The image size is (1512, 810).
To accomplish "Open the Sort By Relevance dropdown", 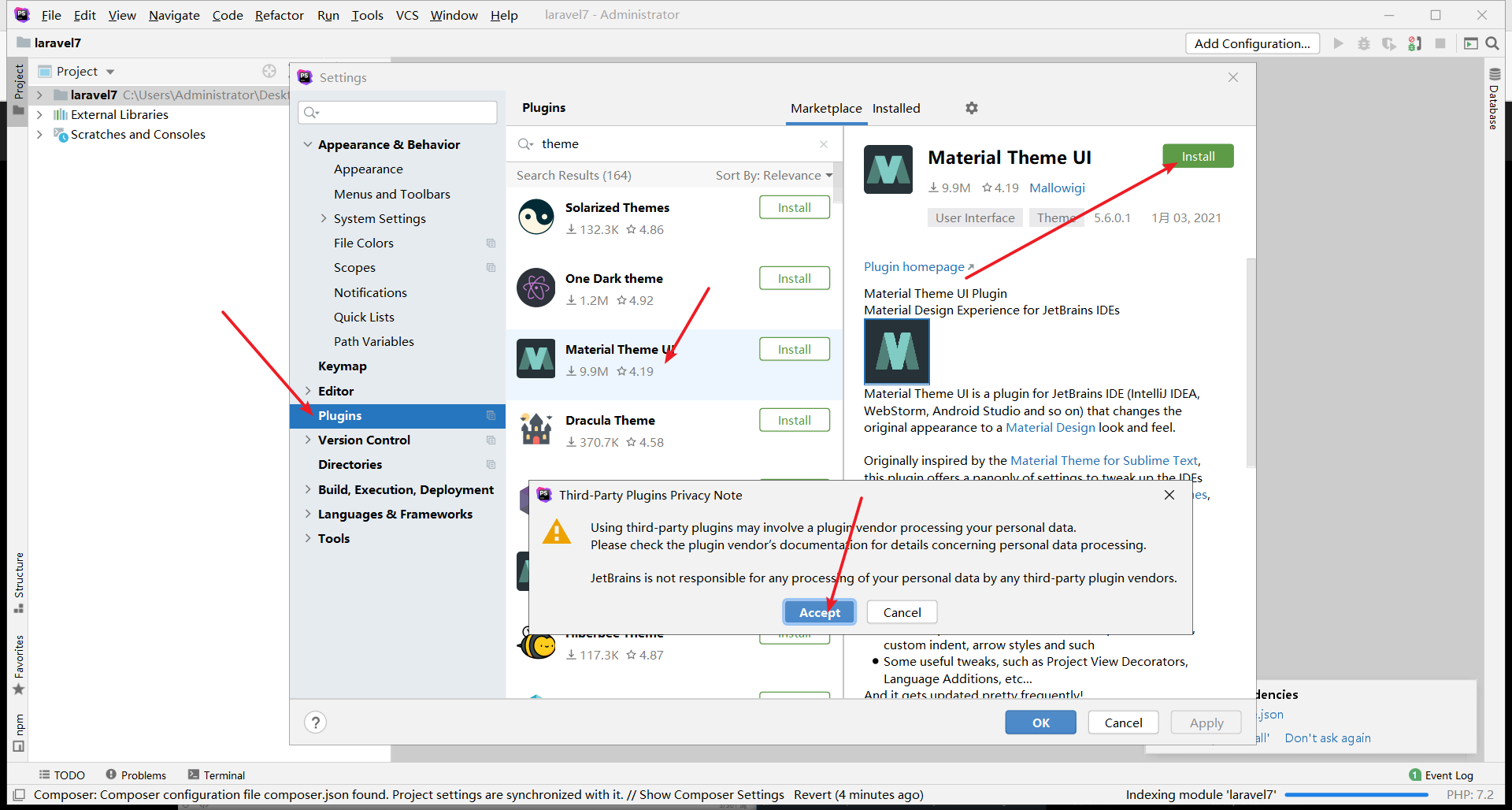I will click(773, 175).
